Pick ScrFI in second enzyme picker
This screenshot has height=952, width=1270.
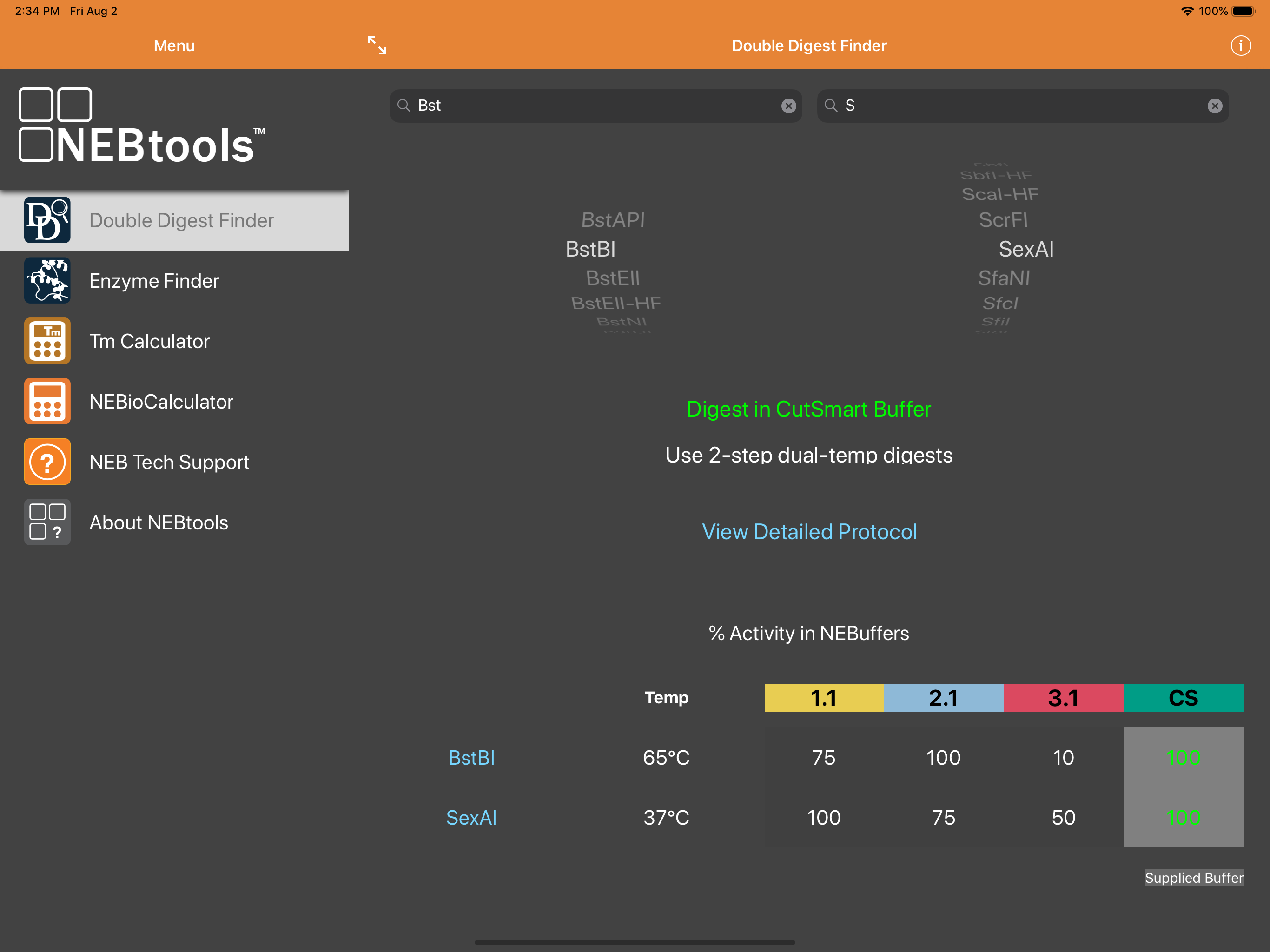coord(1003,219)
